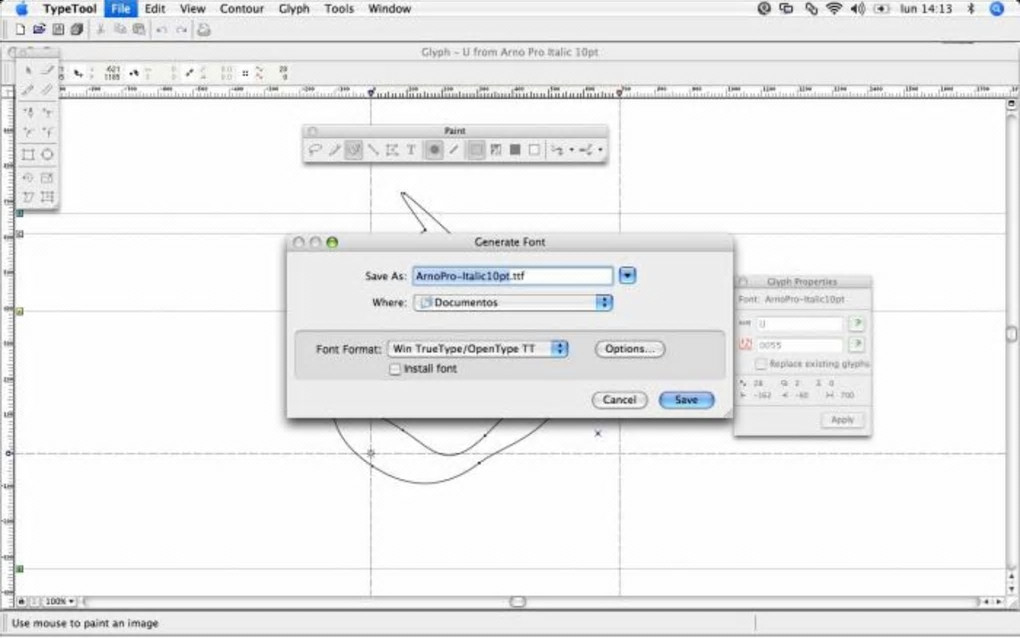The width and height of the screenshot is (1020, 638).
Task: Click the Redo arrow toolbar icon
Action: pos(181,30)
